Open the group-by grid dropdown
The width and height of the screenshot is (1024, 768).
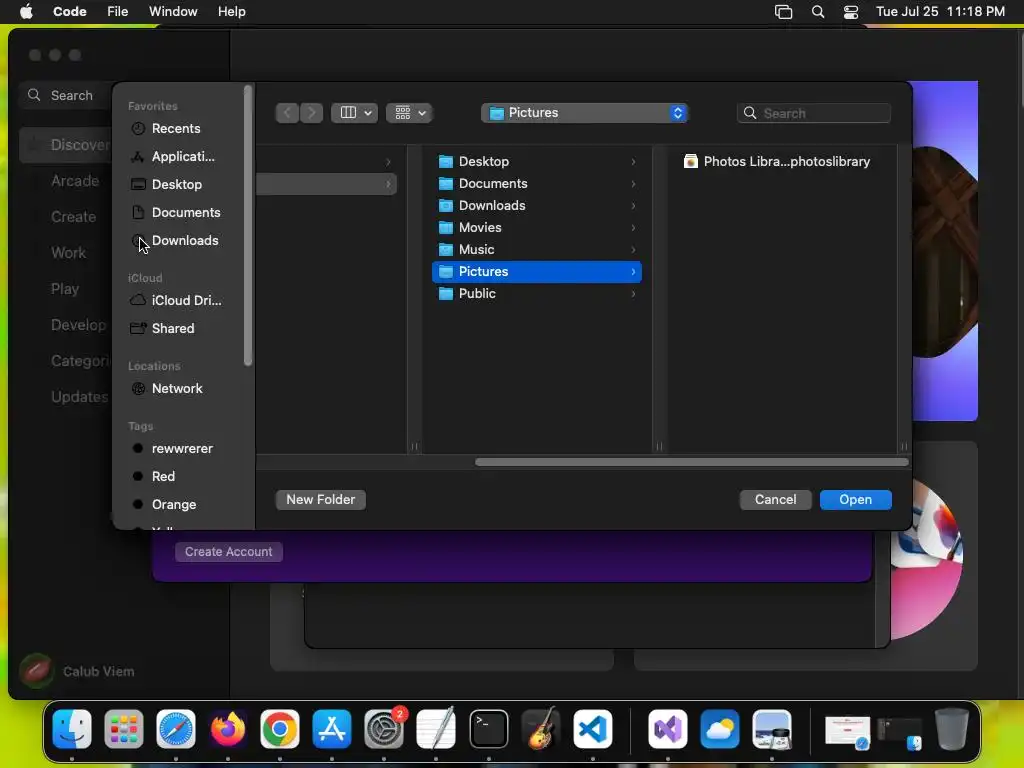[x=409, y=113]
